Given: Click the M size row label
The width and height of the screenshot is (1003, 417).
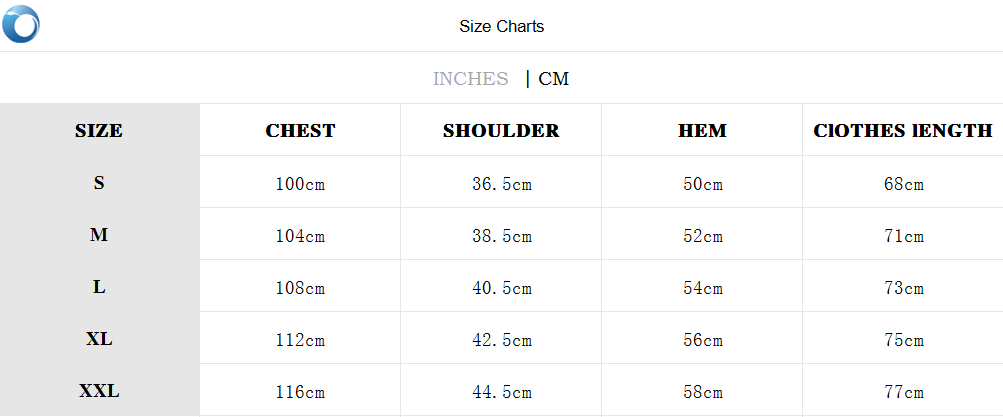Looking at the screenshot, I should tap(99, 235).
